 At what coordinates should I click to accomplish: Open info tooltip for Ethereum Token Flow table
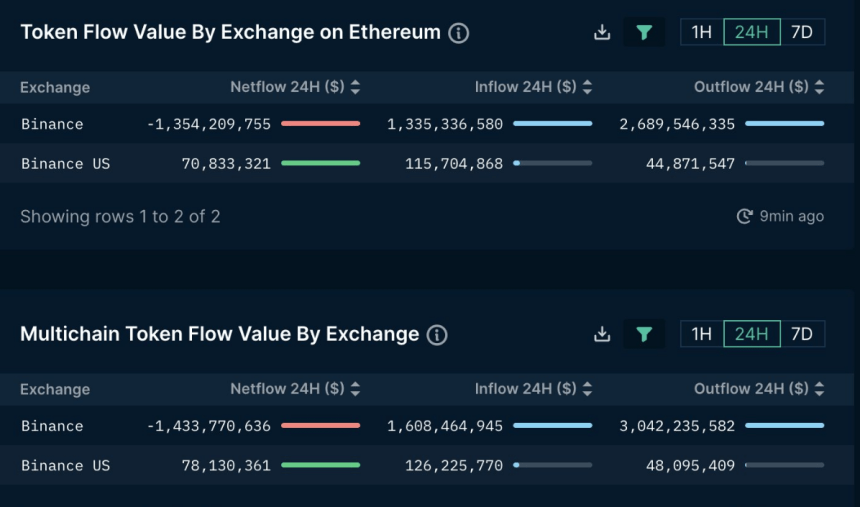(x=459, y=33)
